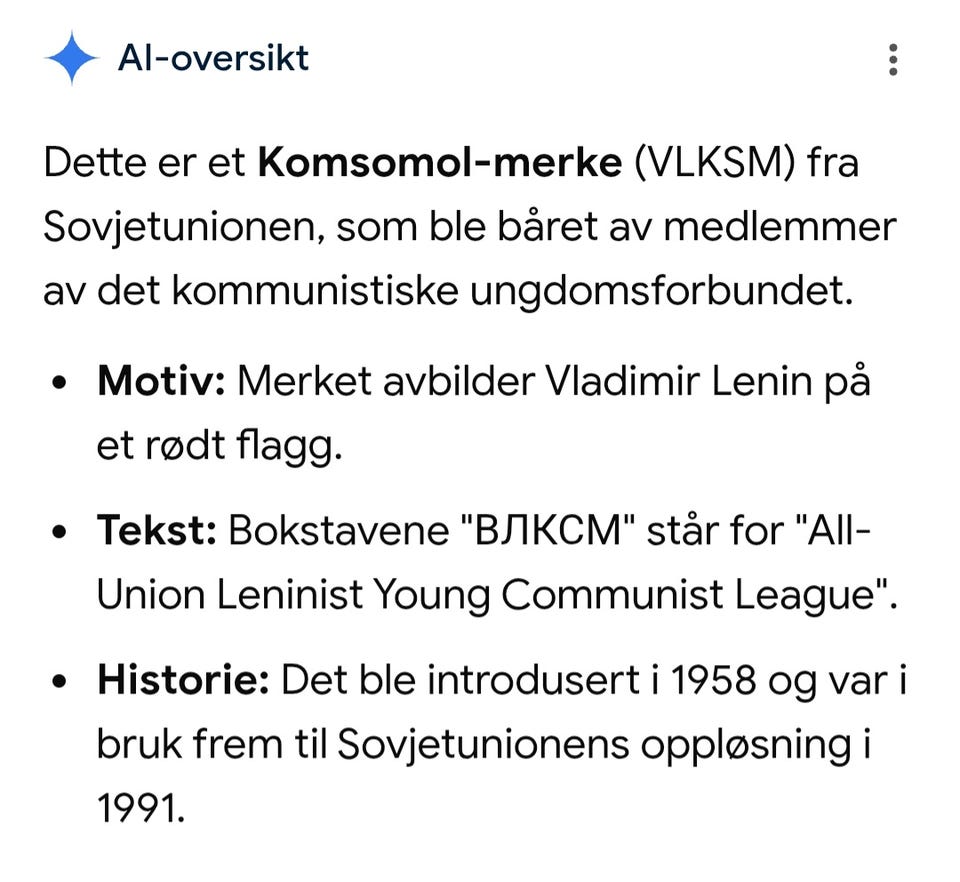Click the third bullet point marker
Screen dimensions: 960x882
[59, 681]
